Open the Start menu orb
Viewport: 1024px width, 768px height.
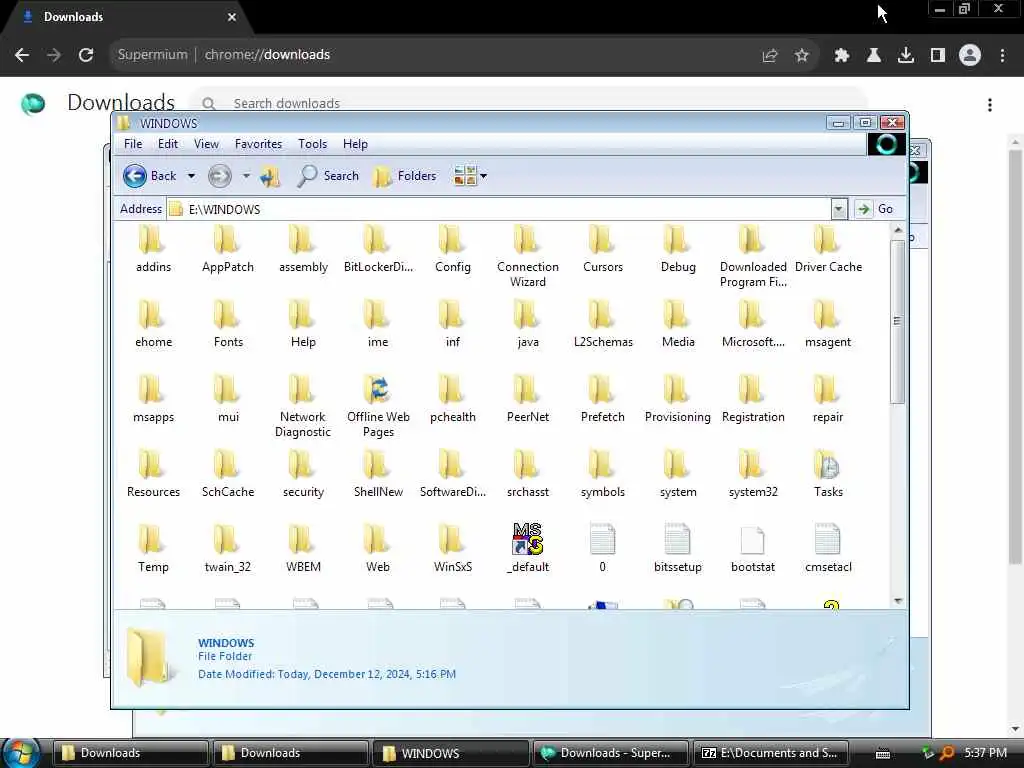(x=21, y=753)
